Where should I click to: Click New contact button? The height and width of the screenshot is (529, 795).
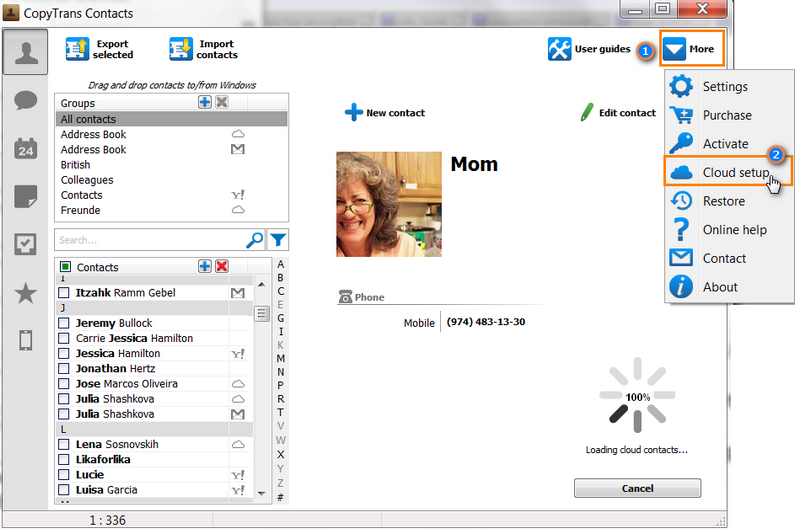click(x=385, y=113)
